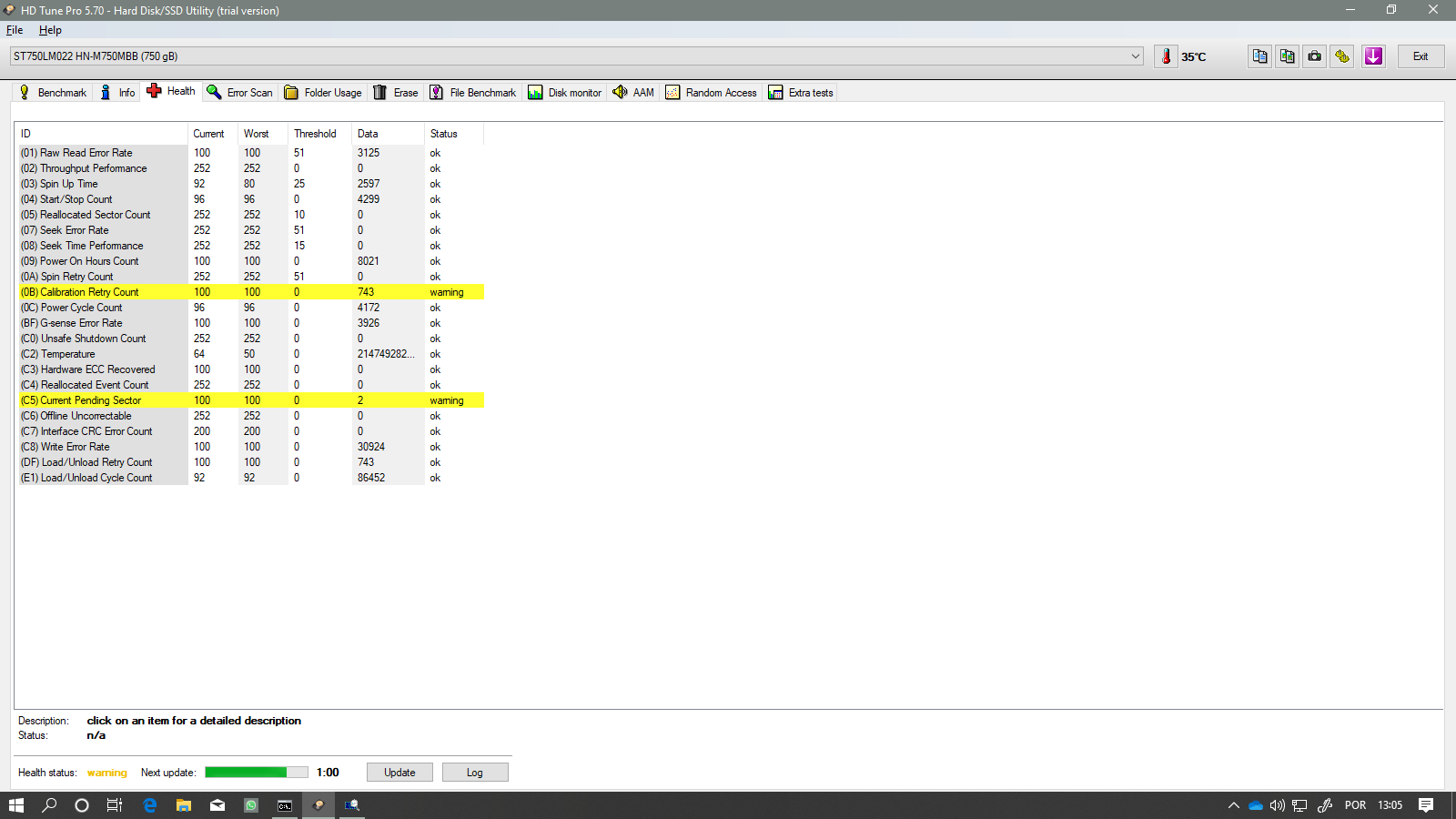Click the Current column header
1456x819 pixels.
(214, 134)
